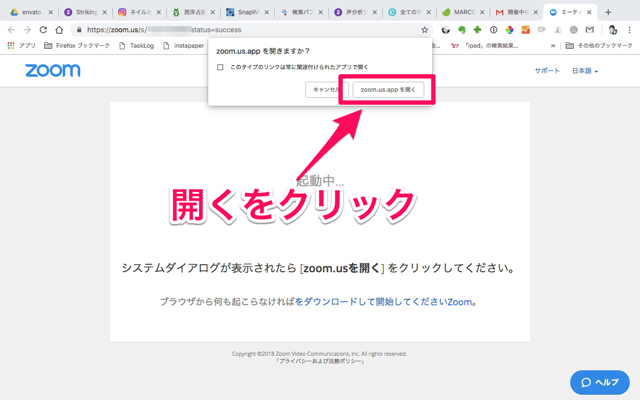Bookmark this page with the star icon

424,30
